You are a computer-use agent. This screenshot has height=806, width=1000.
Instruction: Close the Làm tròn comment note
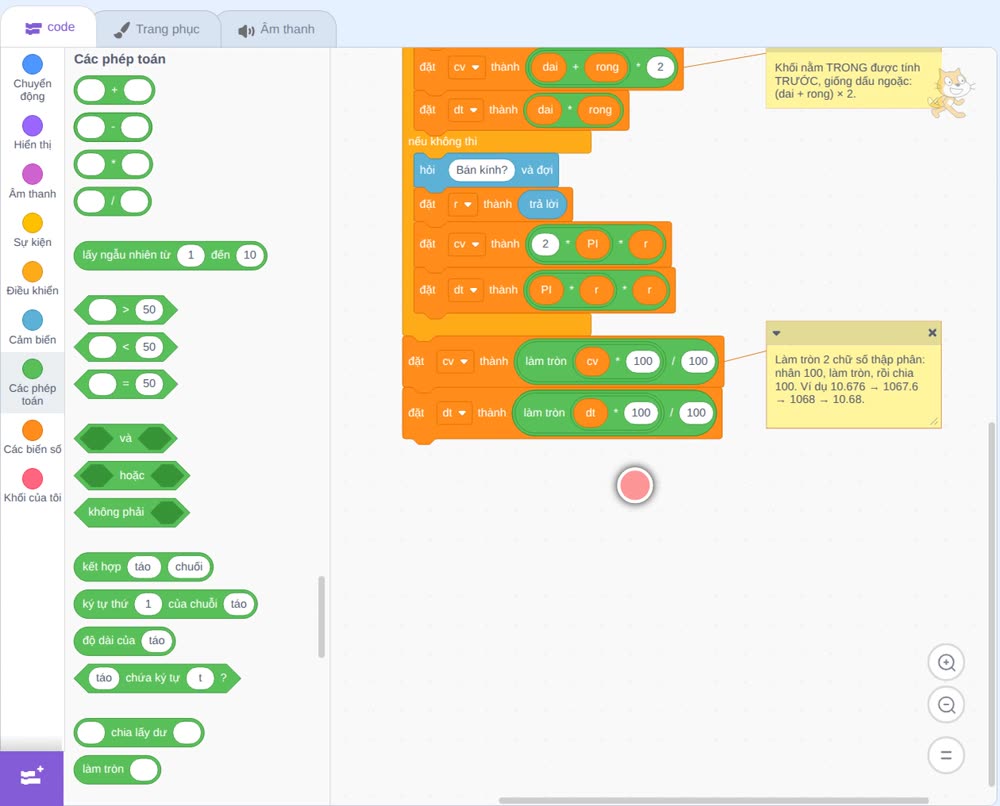pos(932,332)
